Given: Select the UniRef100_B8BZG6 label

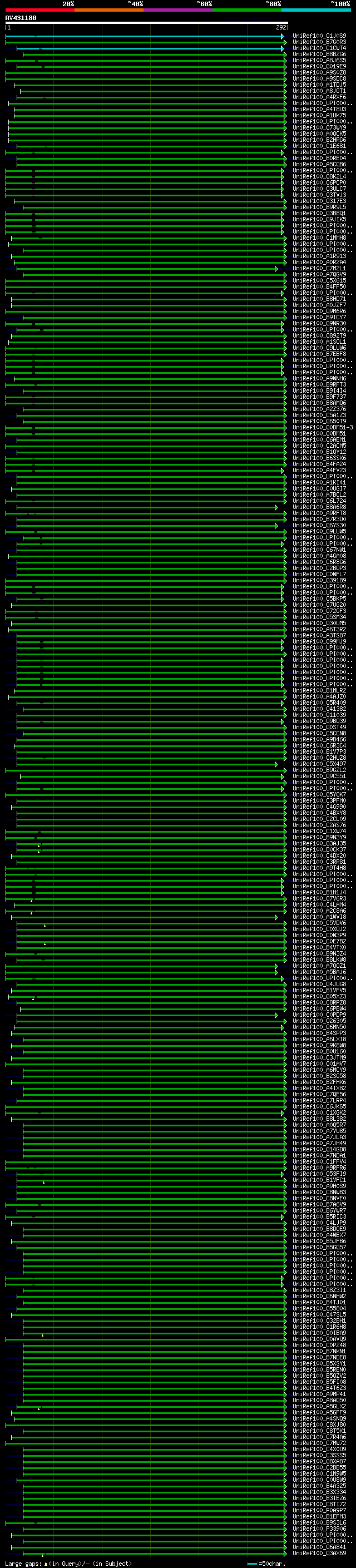Looking at the screenshot, I should coord(319,54).
